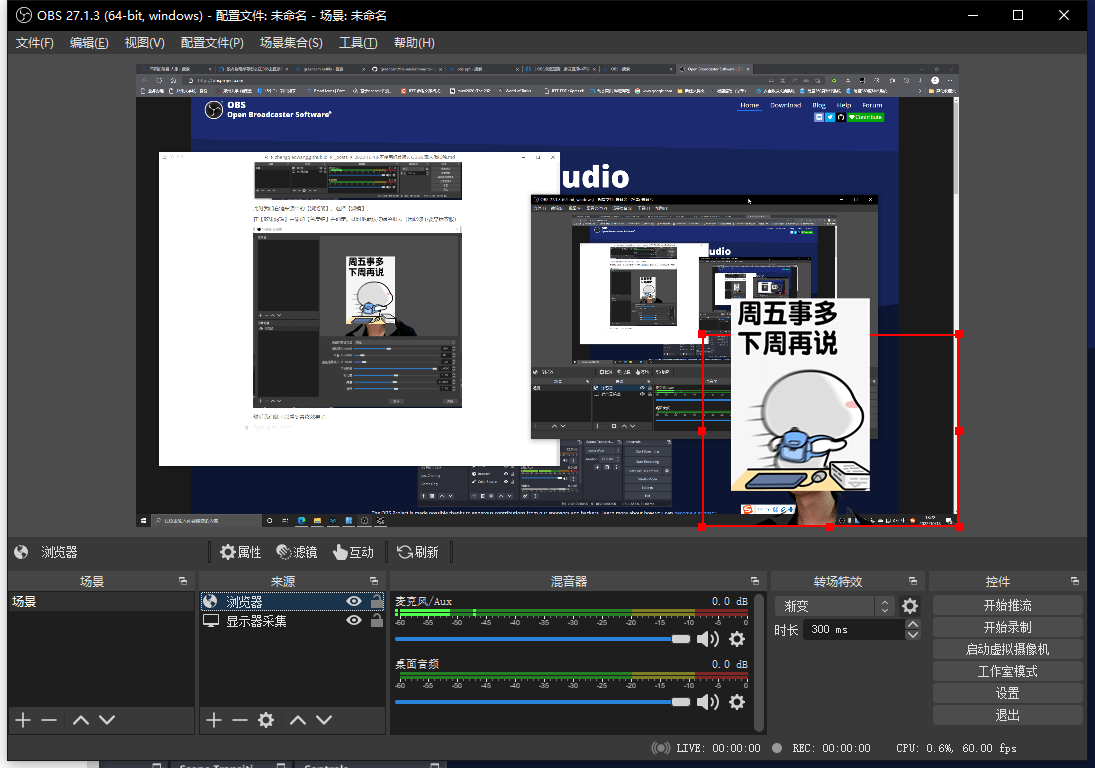
Task: Open the 文件(F) menu
Action: 34,43
